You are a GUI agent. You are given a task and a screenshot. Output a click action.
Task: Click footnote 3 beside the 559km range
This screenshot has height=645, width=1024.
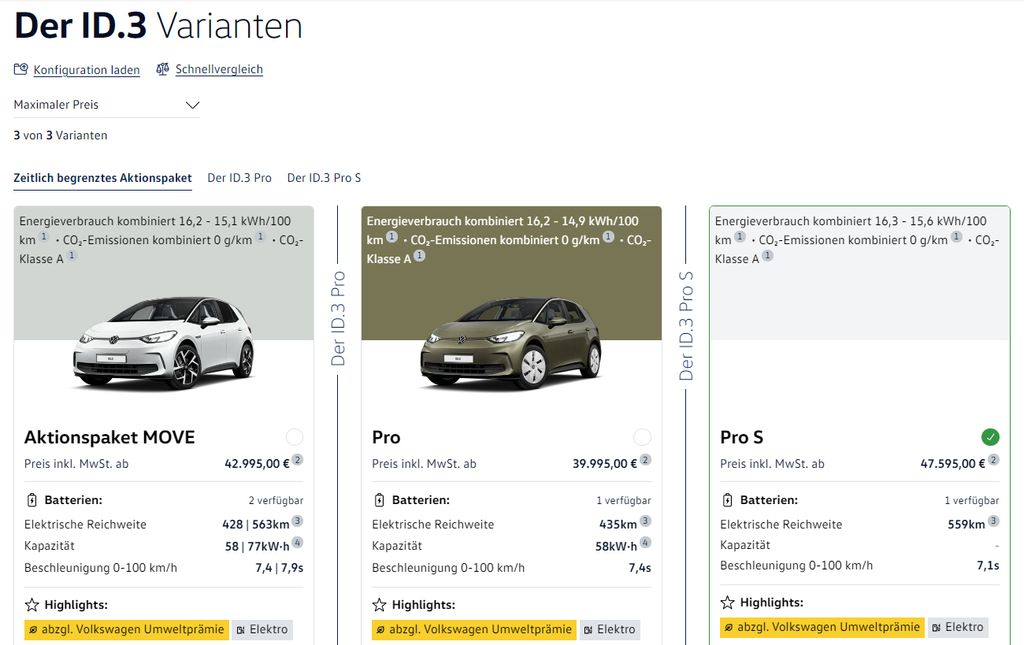point(992,519)
